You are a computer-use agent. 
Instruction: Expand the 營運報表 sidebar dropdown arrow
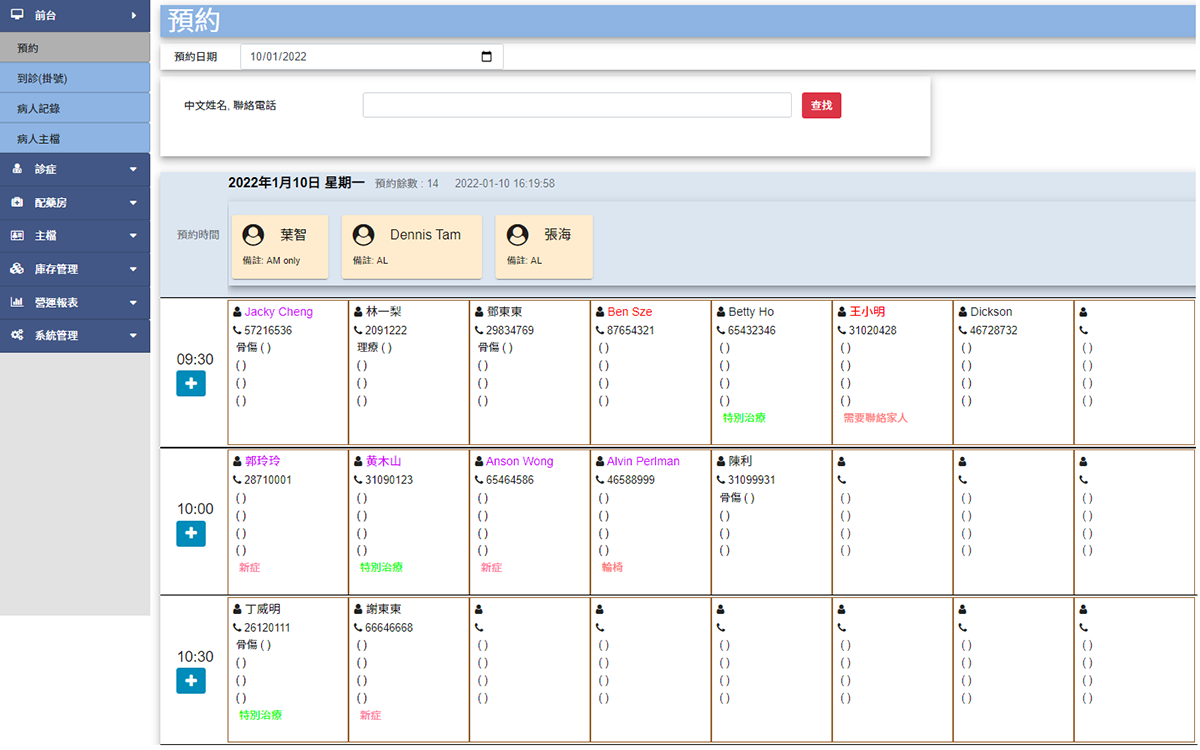click(x=133, y=302)
